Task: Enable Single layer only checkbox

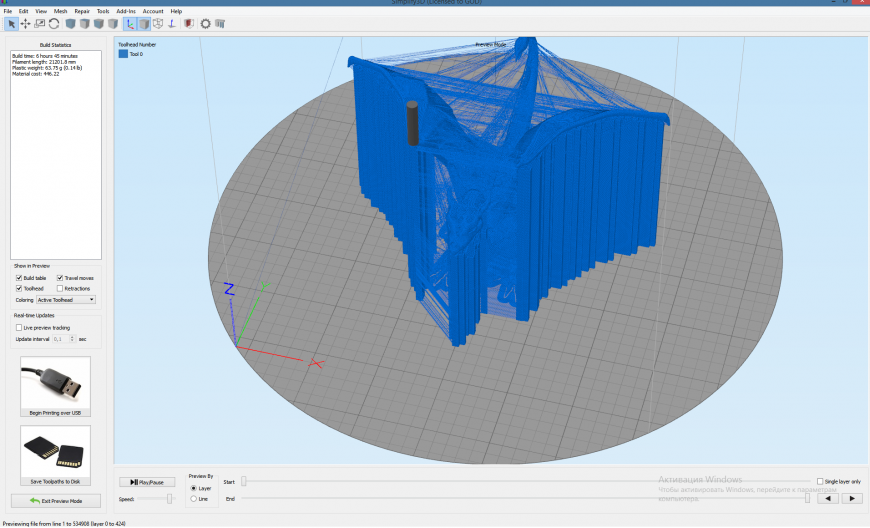Action: (820, 481)
